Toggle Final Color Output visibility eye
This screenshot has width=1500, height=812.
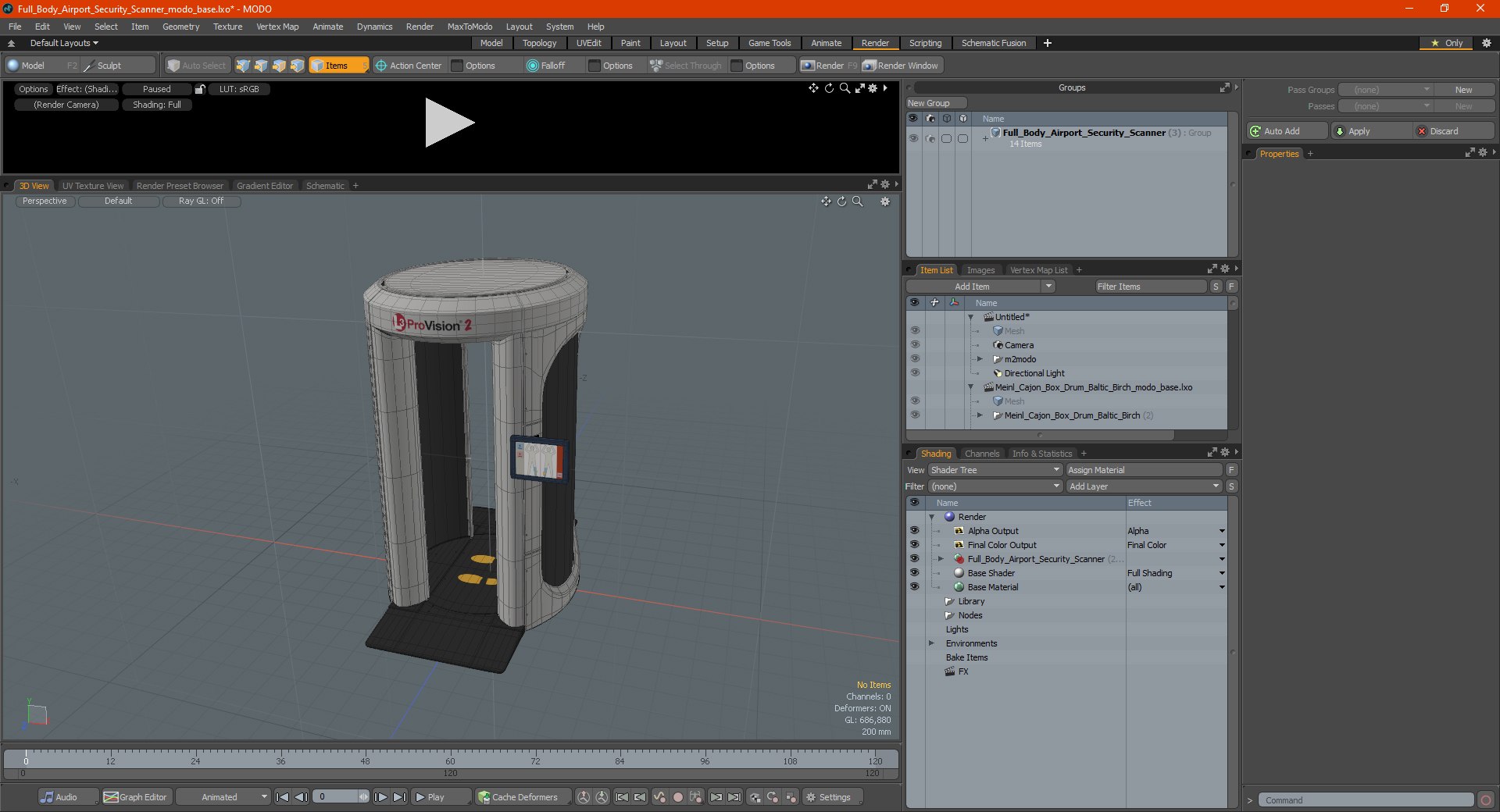(914, 545)
